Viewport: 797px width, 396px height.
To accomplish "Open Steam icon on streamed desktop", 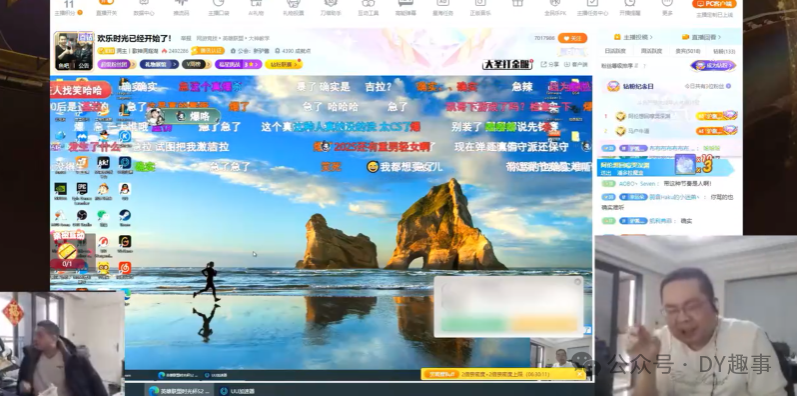I will point(125,217).
